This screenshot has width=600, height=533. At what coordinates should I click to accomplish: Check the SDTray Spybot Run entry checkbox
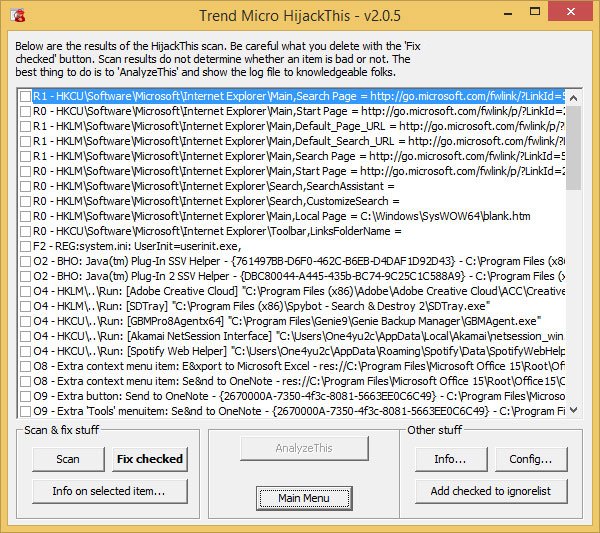[26, 306]
